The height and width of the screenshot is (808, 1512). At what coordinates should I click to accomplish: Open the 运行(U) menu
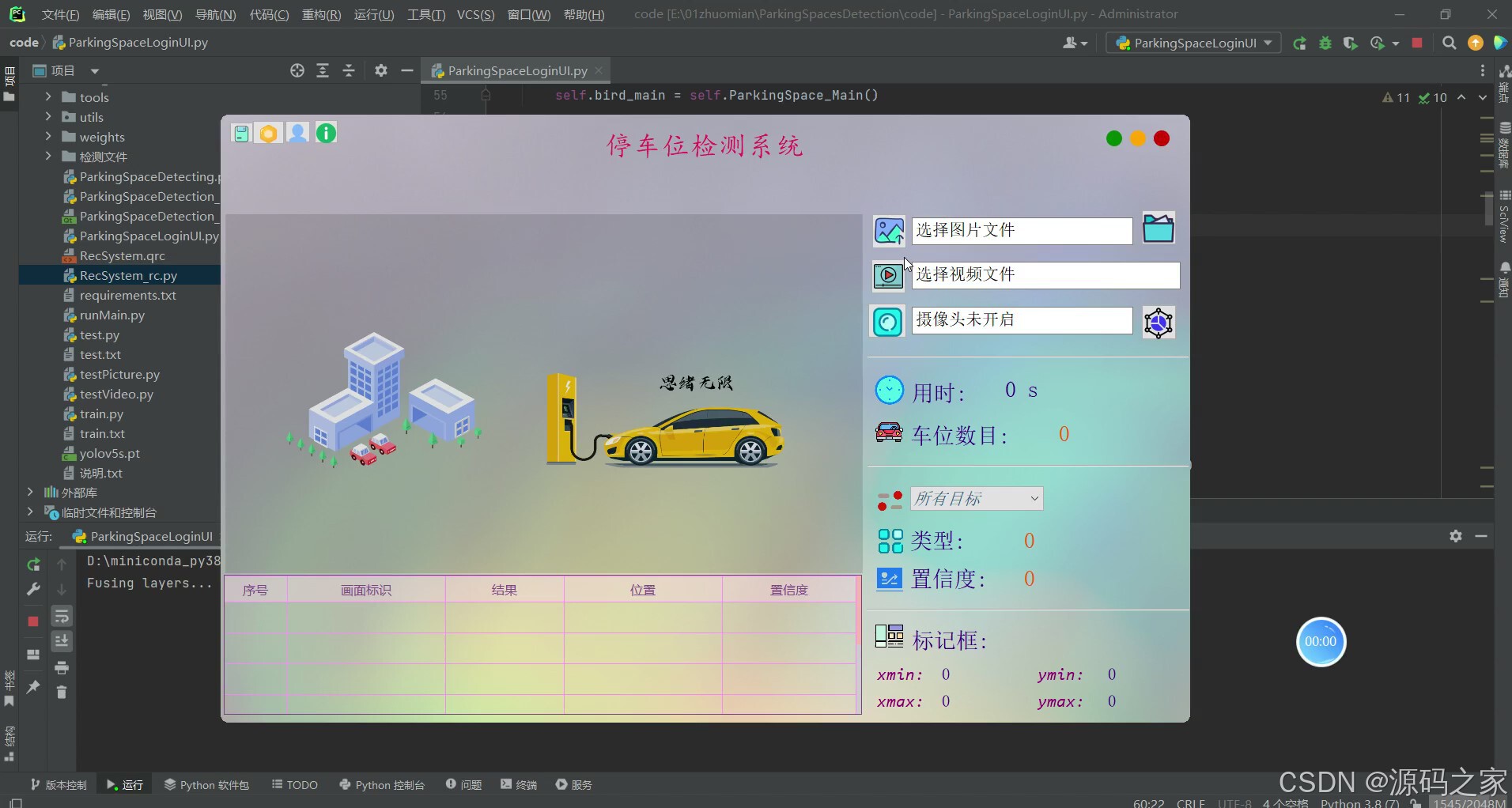pyautogui.click(x=373, y=14)
